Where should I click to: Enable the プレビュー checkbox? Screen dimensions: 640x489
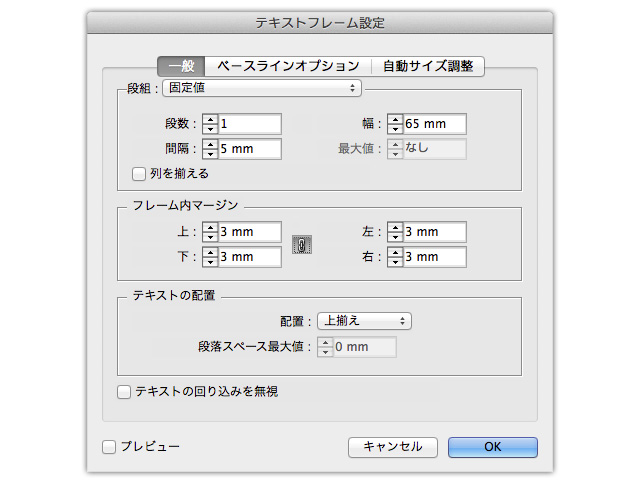click(x=109, y=447)
